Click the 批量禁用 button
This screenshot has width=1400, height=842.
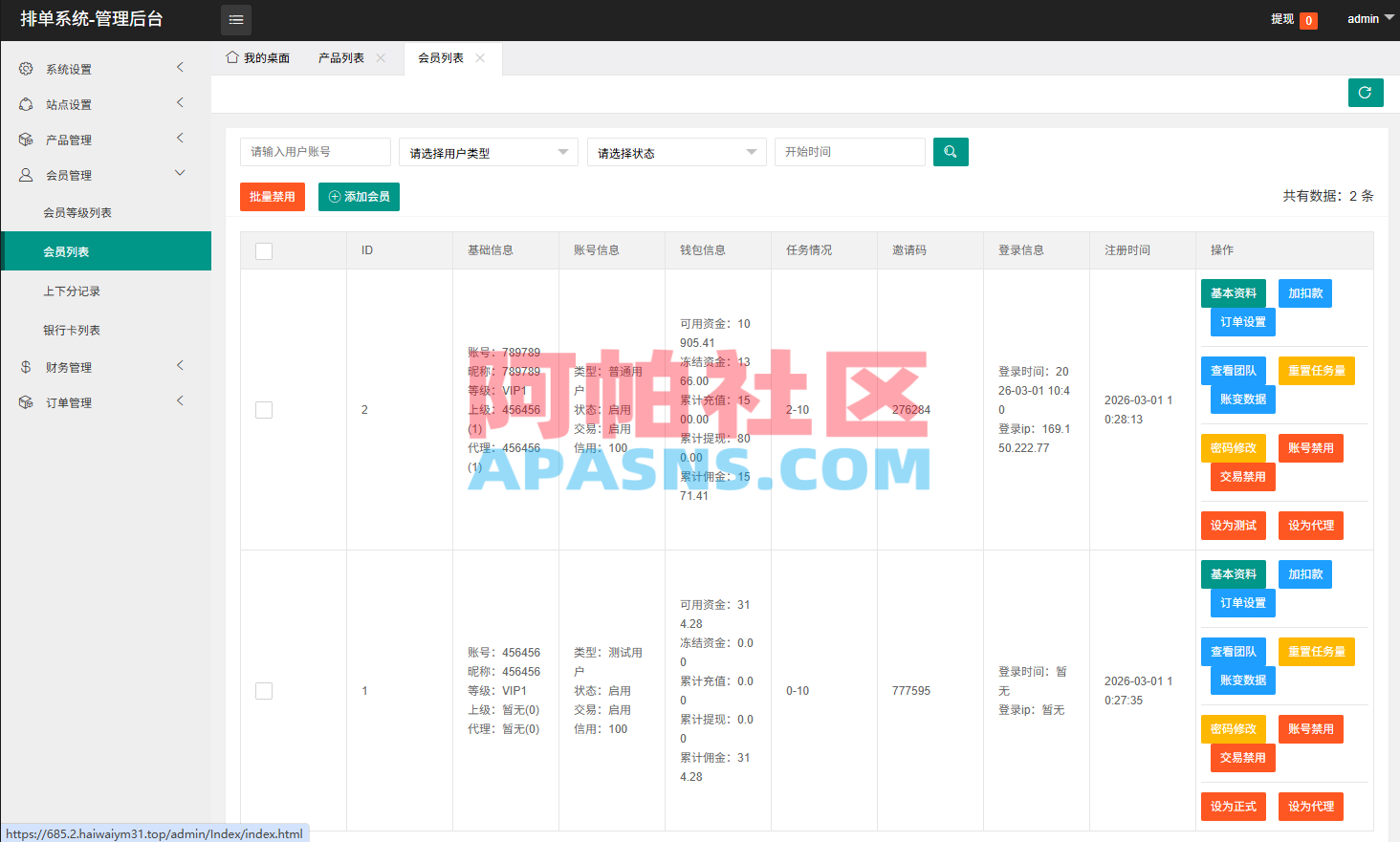point(273,197)
